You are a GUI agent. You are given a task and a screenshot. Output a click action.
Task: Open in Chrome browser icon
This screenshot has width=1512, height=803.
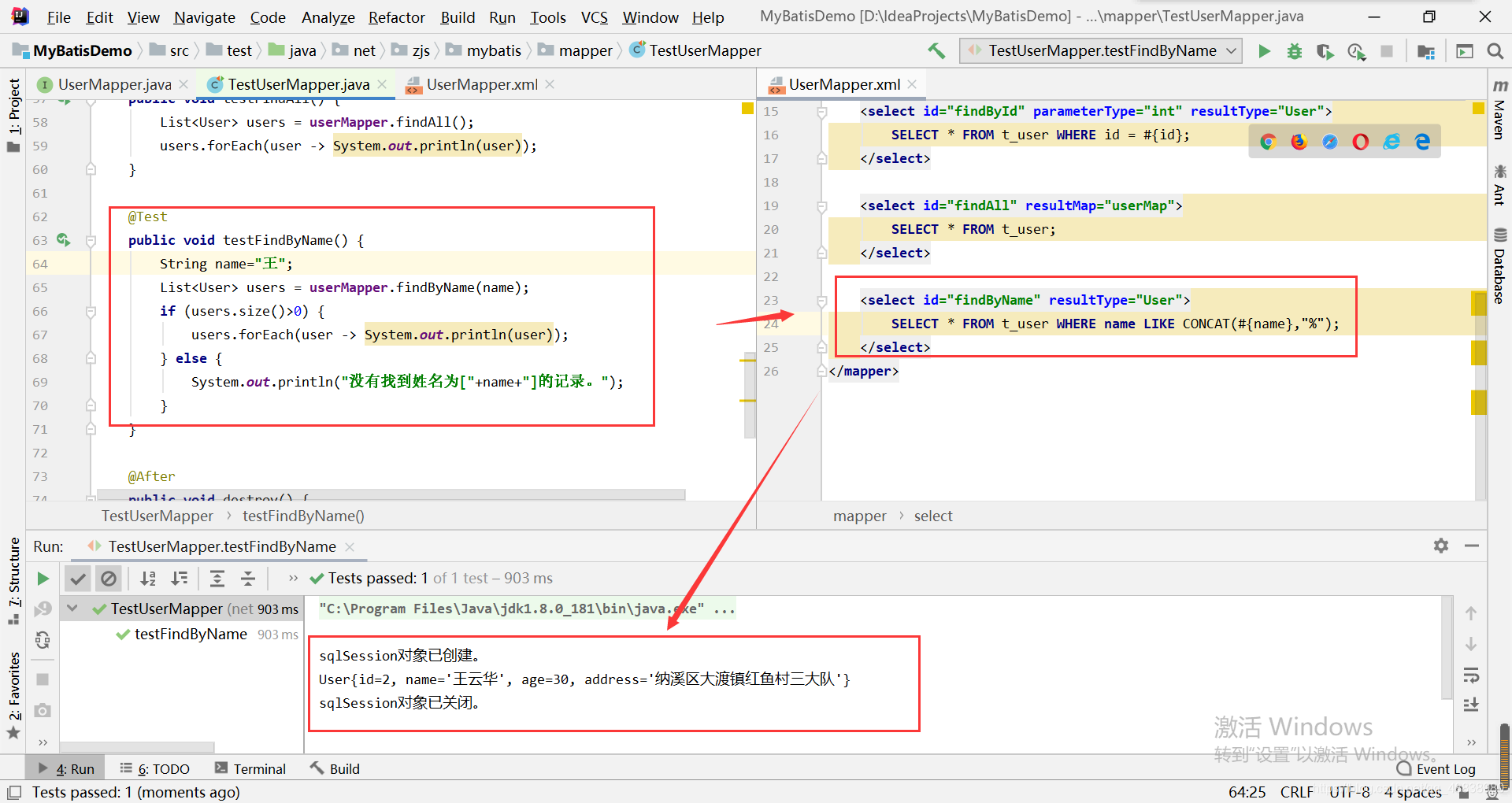click(1268, 142)
